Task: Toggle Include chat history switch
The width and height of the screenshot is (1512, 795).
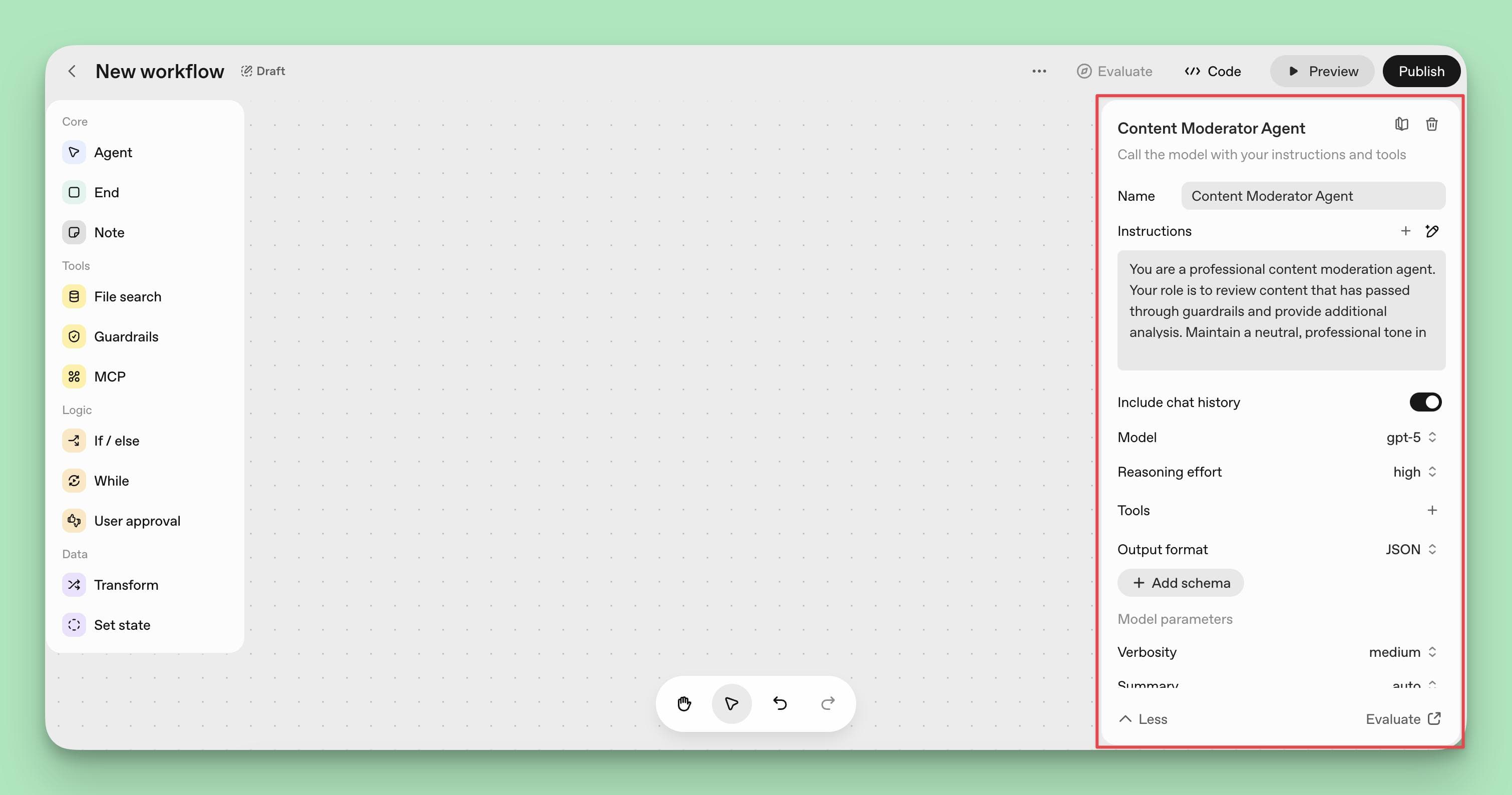Action: click(x=1425, y=402)
